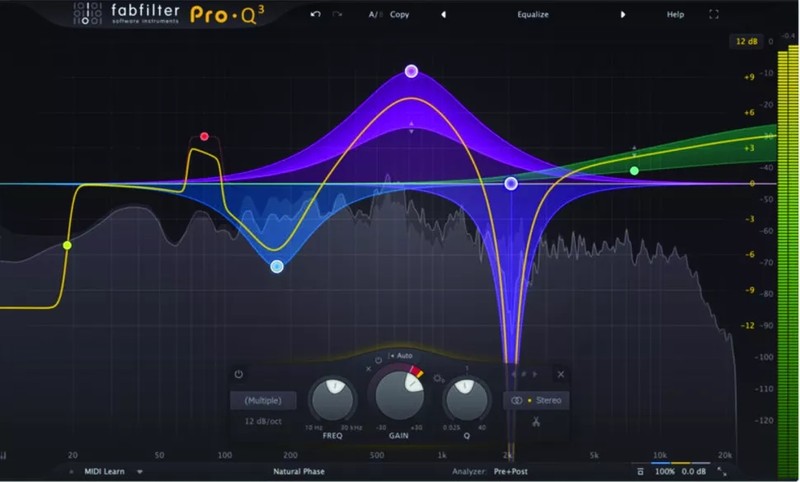Open the Help menu
Screen dimensions: 800x482
(x=675, y=14)
